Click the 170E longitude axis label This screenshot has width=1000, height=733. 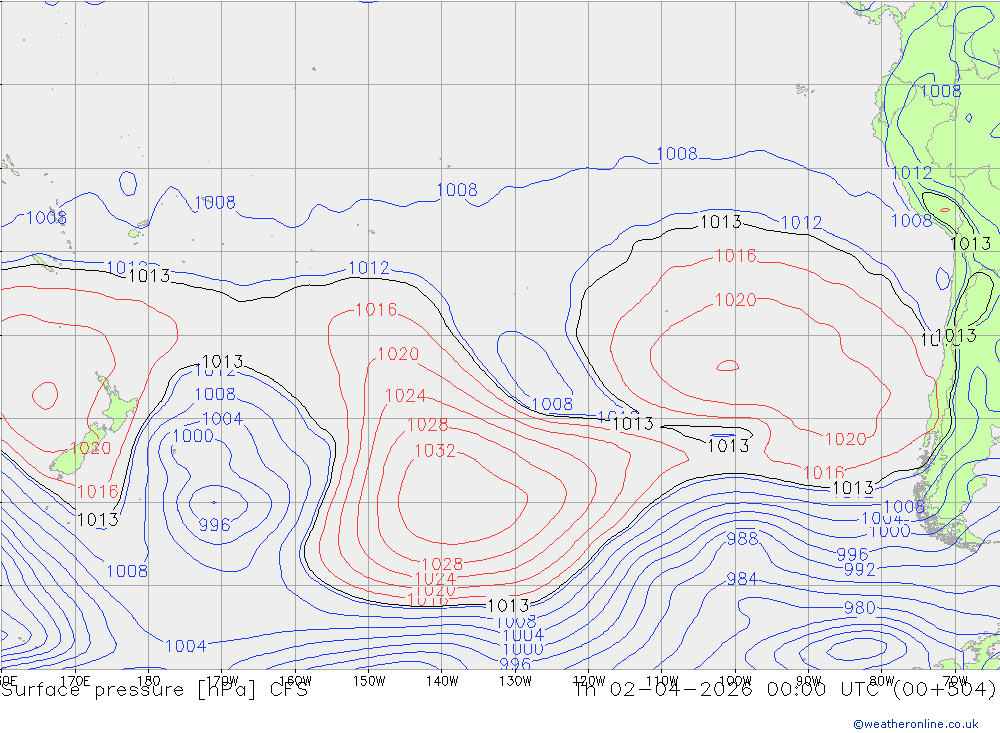point(75,681)
